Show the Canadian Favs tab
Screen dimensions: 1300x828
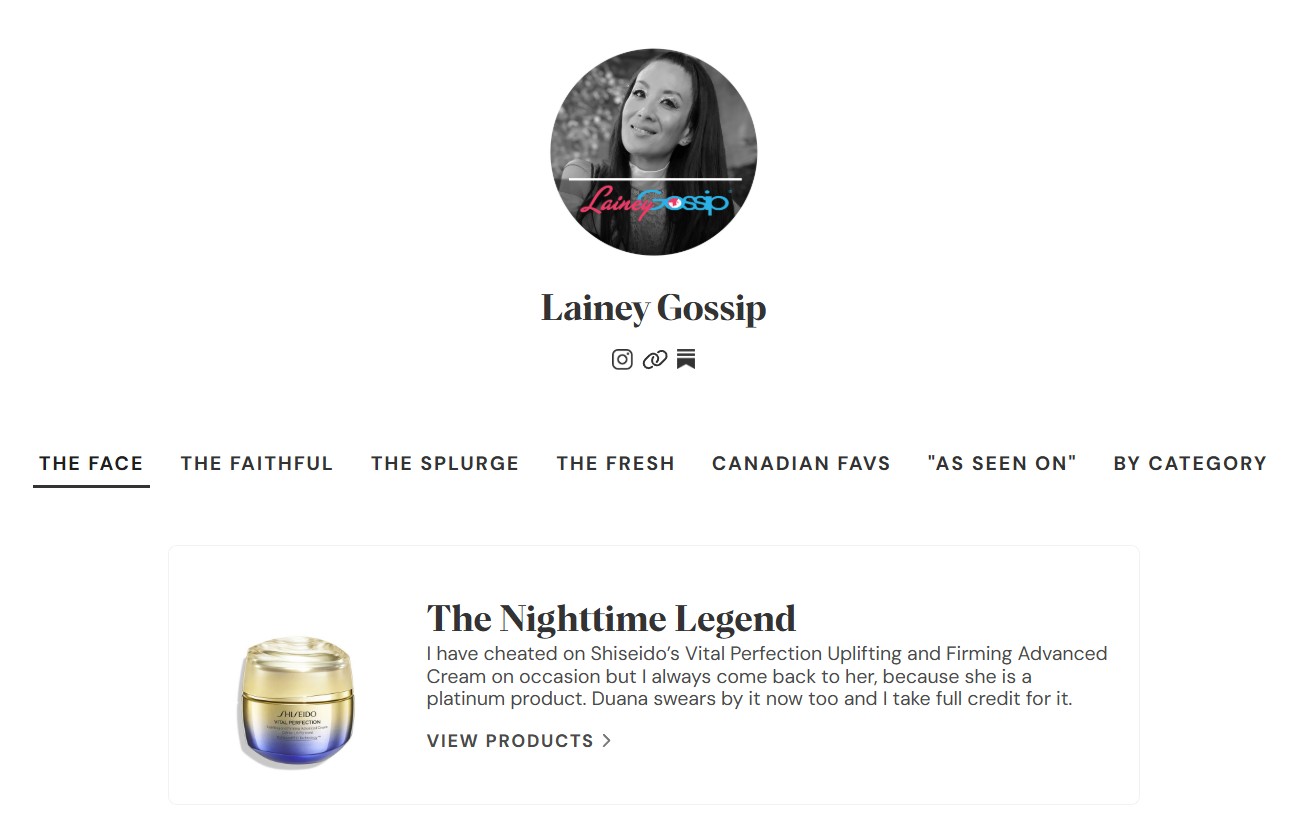[x=801, y=463]
